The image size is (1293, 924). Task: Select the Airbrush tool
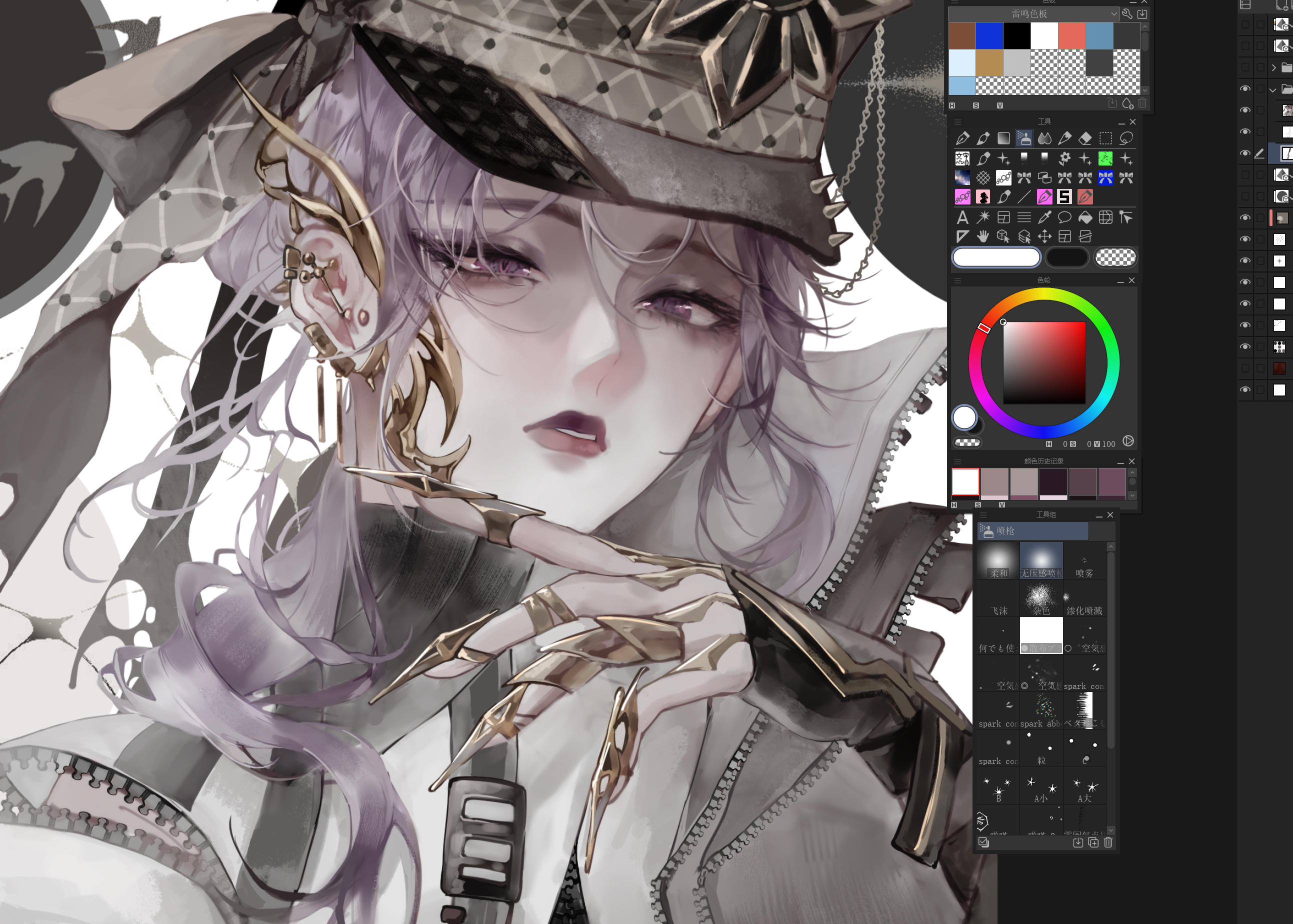tap(1024, 138)
